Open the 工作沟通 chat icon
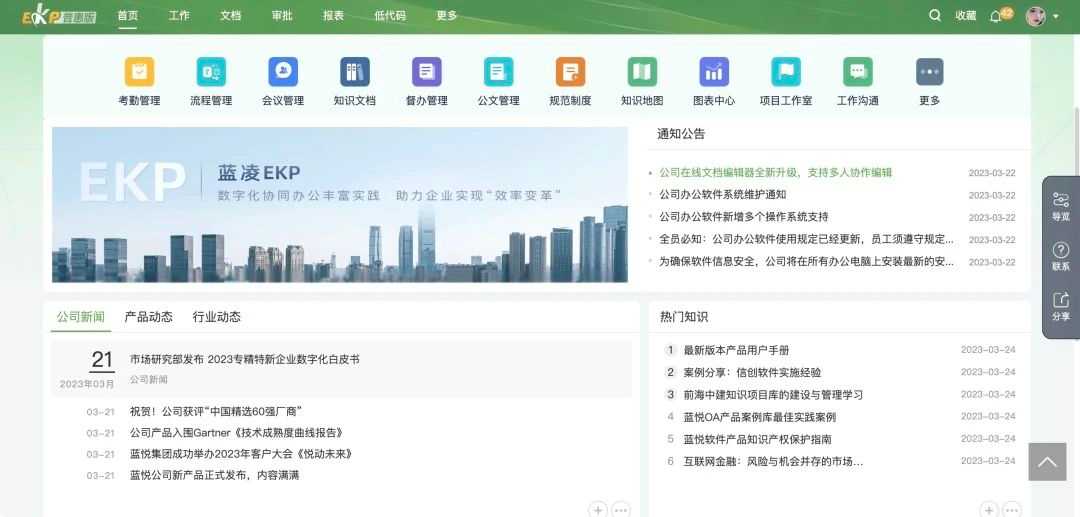 click(x=858, y=72)
